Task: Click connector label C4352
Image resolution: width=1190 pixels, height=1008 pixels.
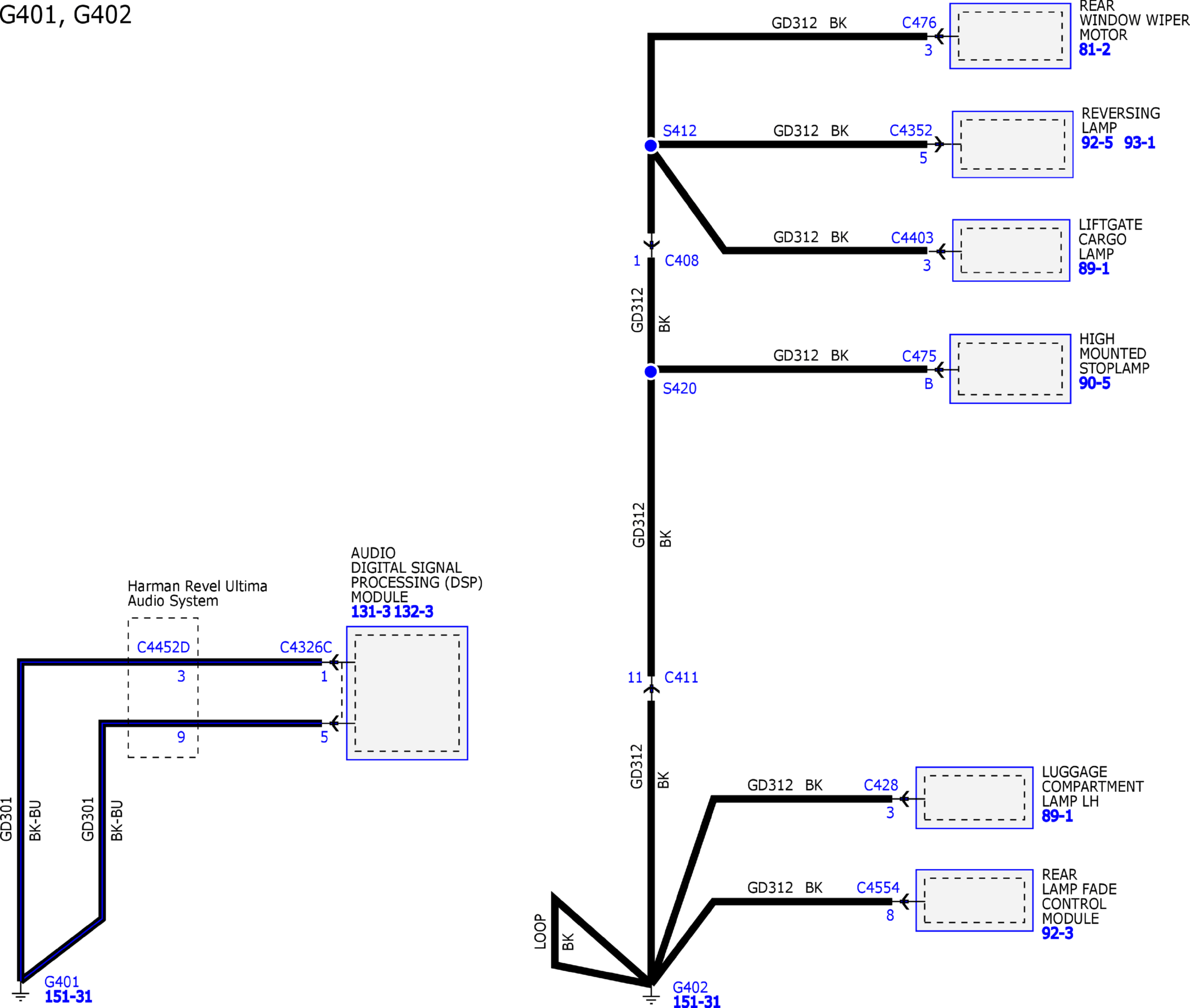Action: [x=911, y=130]
